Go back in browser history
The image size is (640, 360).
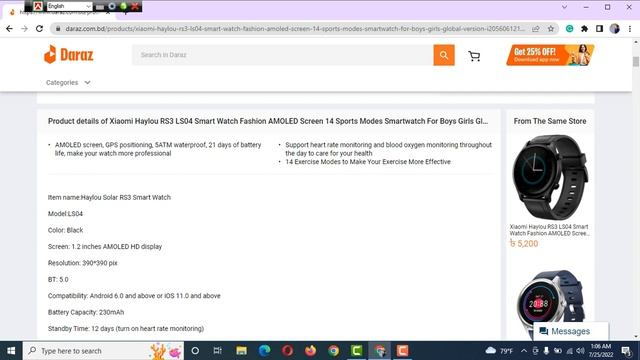click(x=9, y=29)
